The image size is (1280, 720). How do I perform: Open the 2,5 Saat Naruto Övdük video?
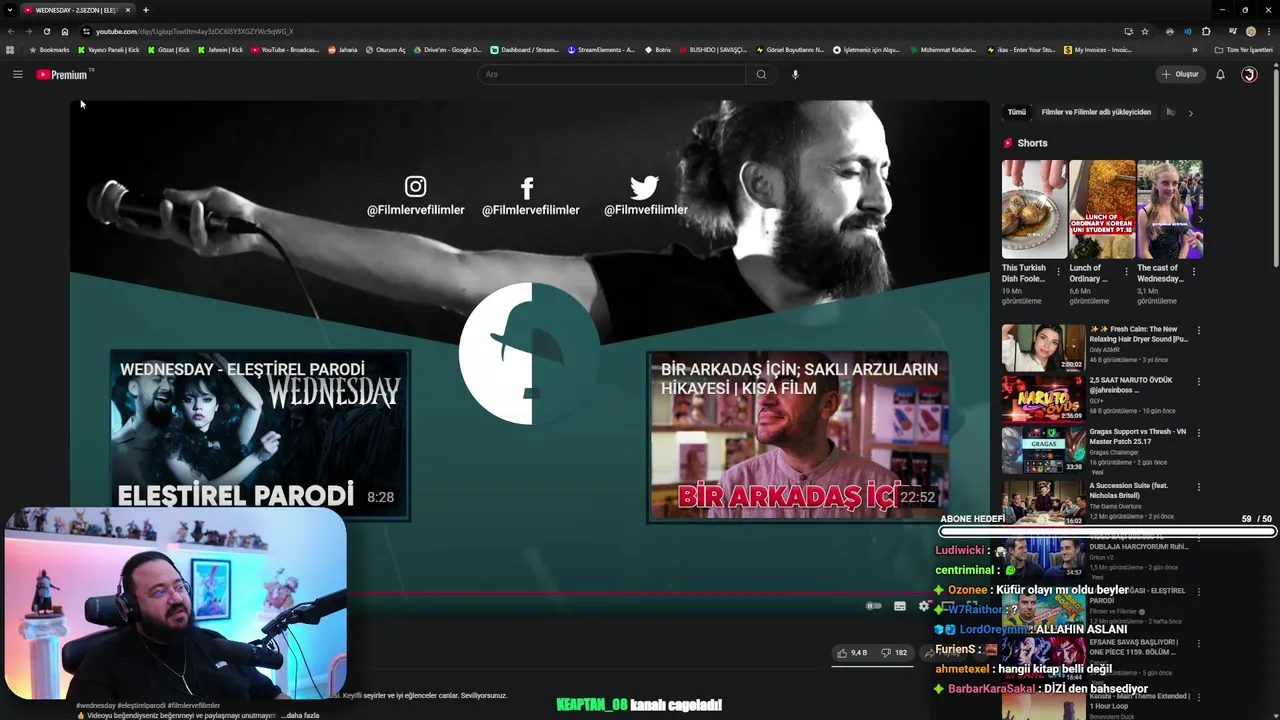pos(1043,398)
